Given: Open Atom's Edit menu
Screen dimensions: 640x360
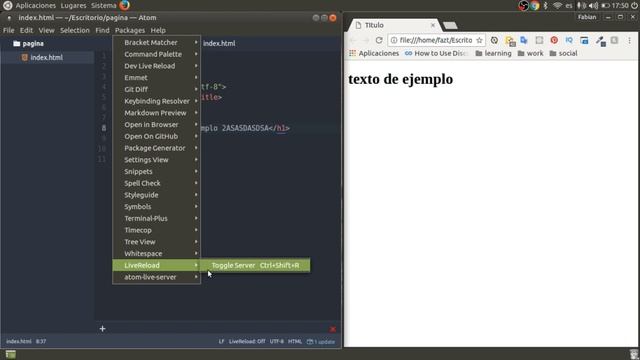Looking at the screenshot, I should pyautogui.click(x=26, y=30).
